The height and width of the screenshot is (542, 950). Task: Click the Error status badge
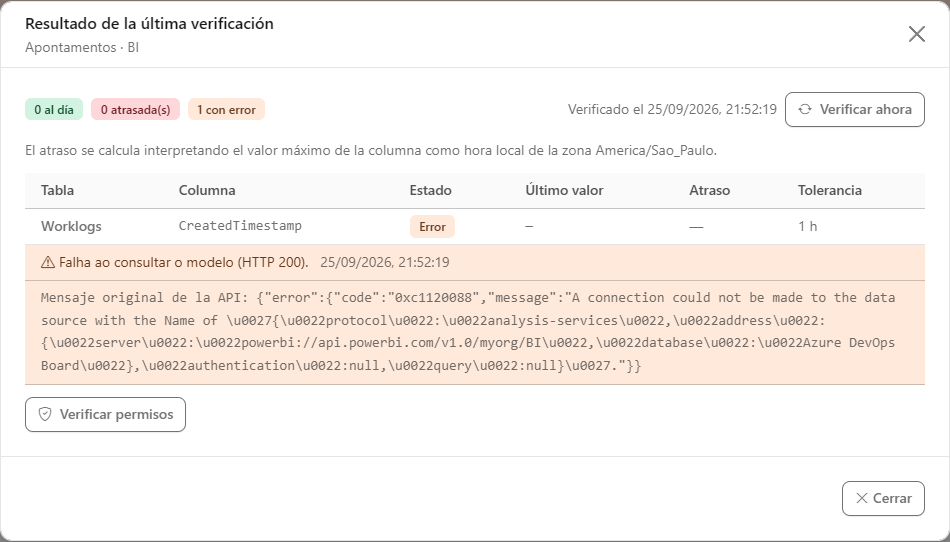[433, 226]
